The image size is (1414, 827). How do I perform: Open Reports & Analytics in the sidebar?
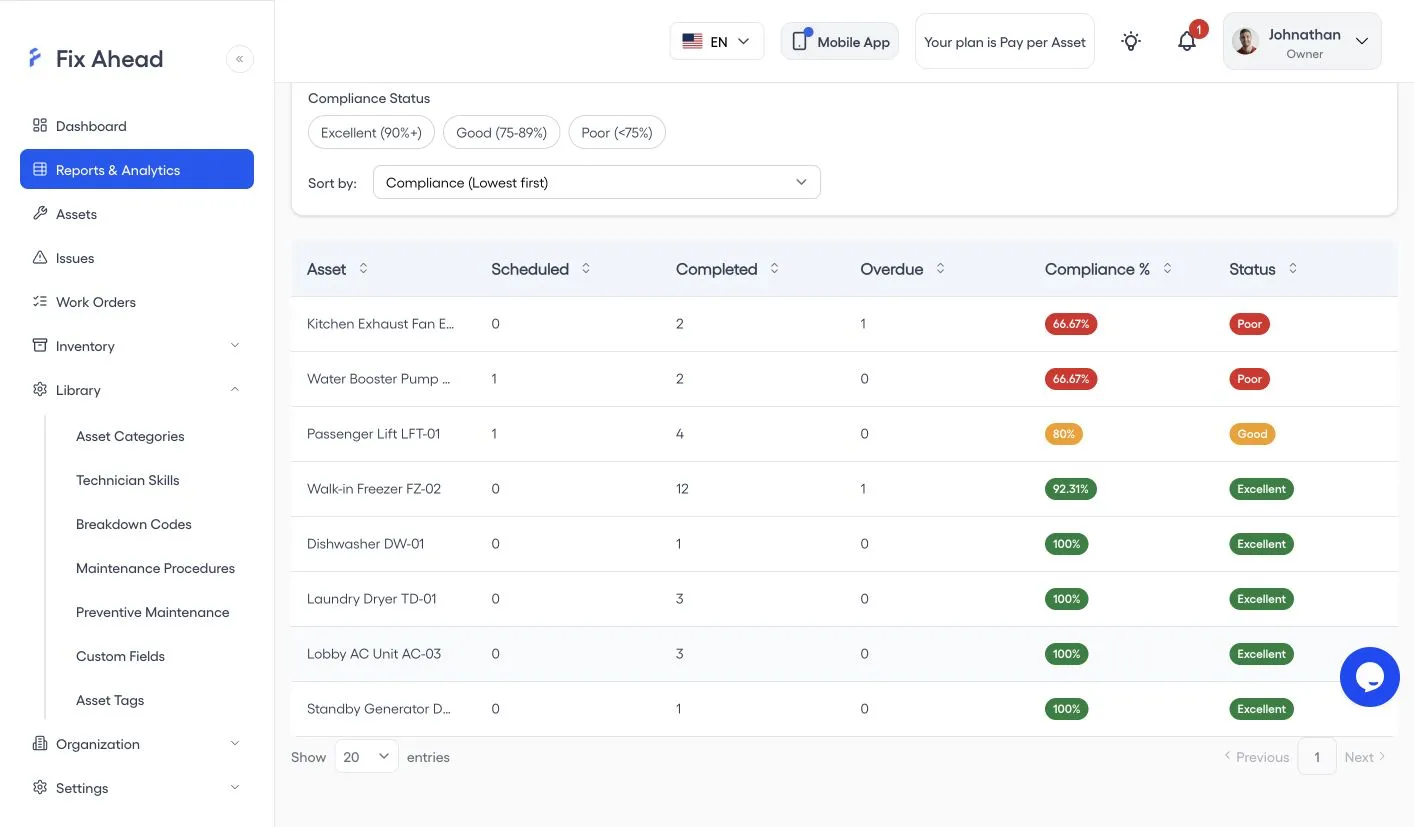point(137,170)
